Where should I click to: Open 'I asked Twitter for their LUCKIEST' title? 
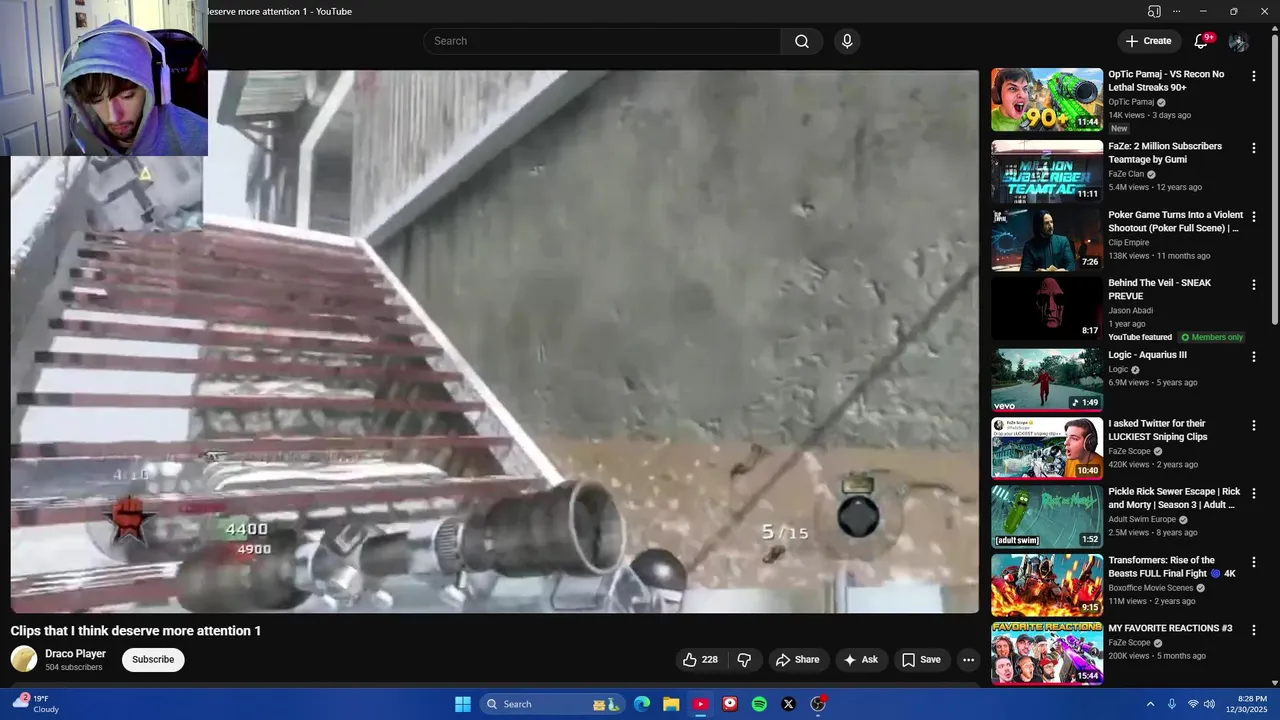[1158, 430]
